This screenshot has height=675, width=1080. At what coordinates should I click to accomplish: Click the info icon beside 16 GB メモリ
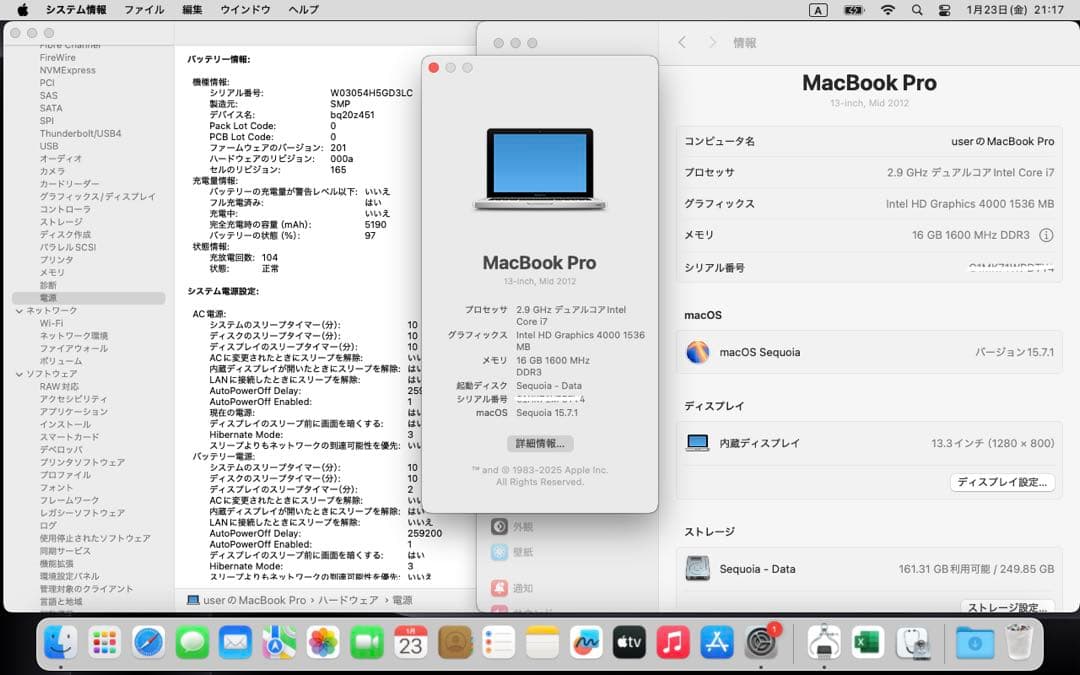pyautogui.click(x=1046, y=235)
